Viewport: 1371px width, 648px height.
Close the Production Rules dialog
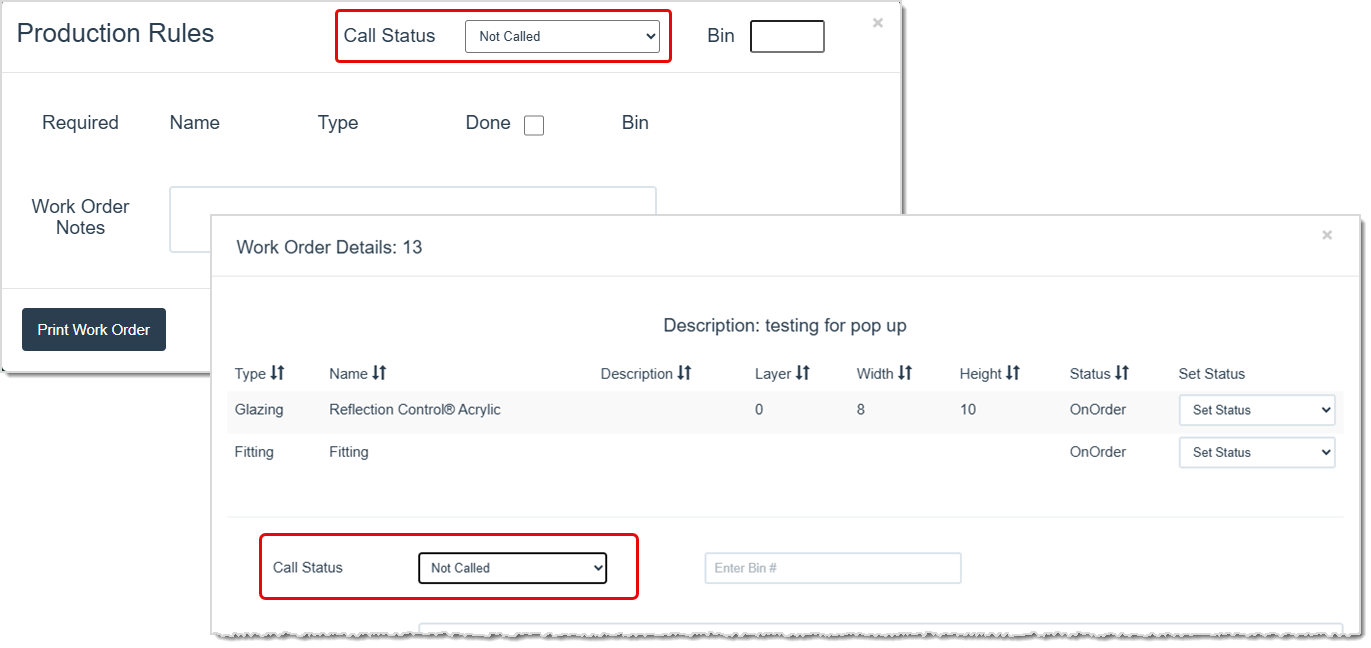coord(877,22)
